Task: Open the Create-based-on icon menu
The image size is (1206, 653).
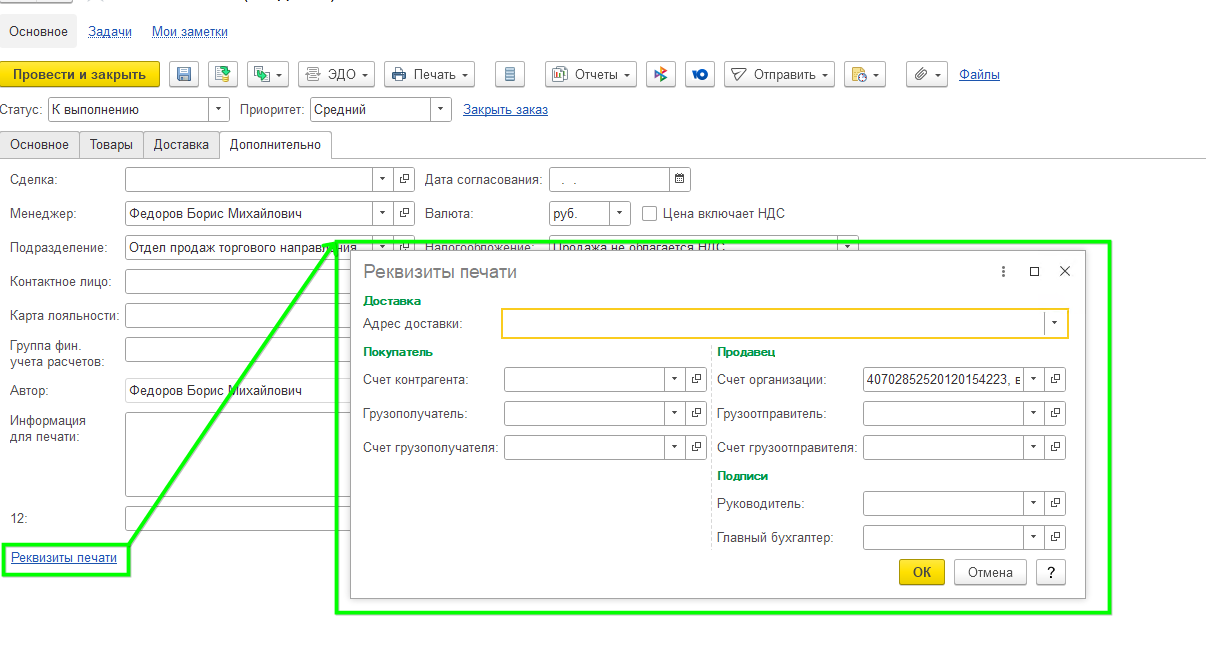Action: click(x=267, y=74)
